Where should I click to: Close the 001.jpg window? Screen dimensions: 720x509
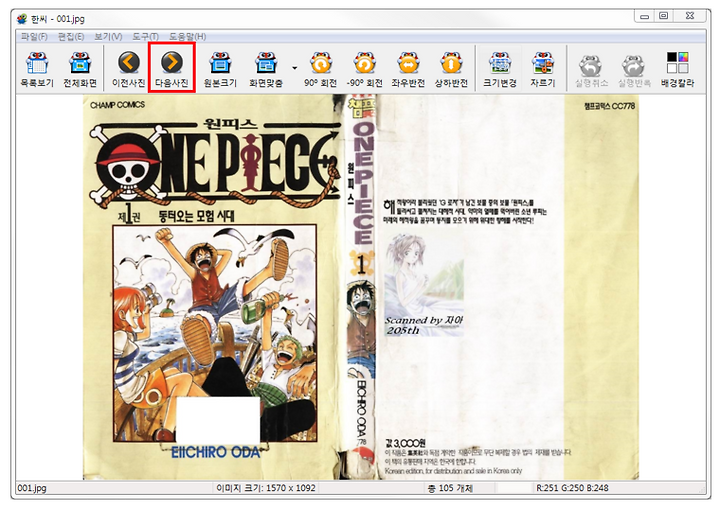(x=690, y=16)
